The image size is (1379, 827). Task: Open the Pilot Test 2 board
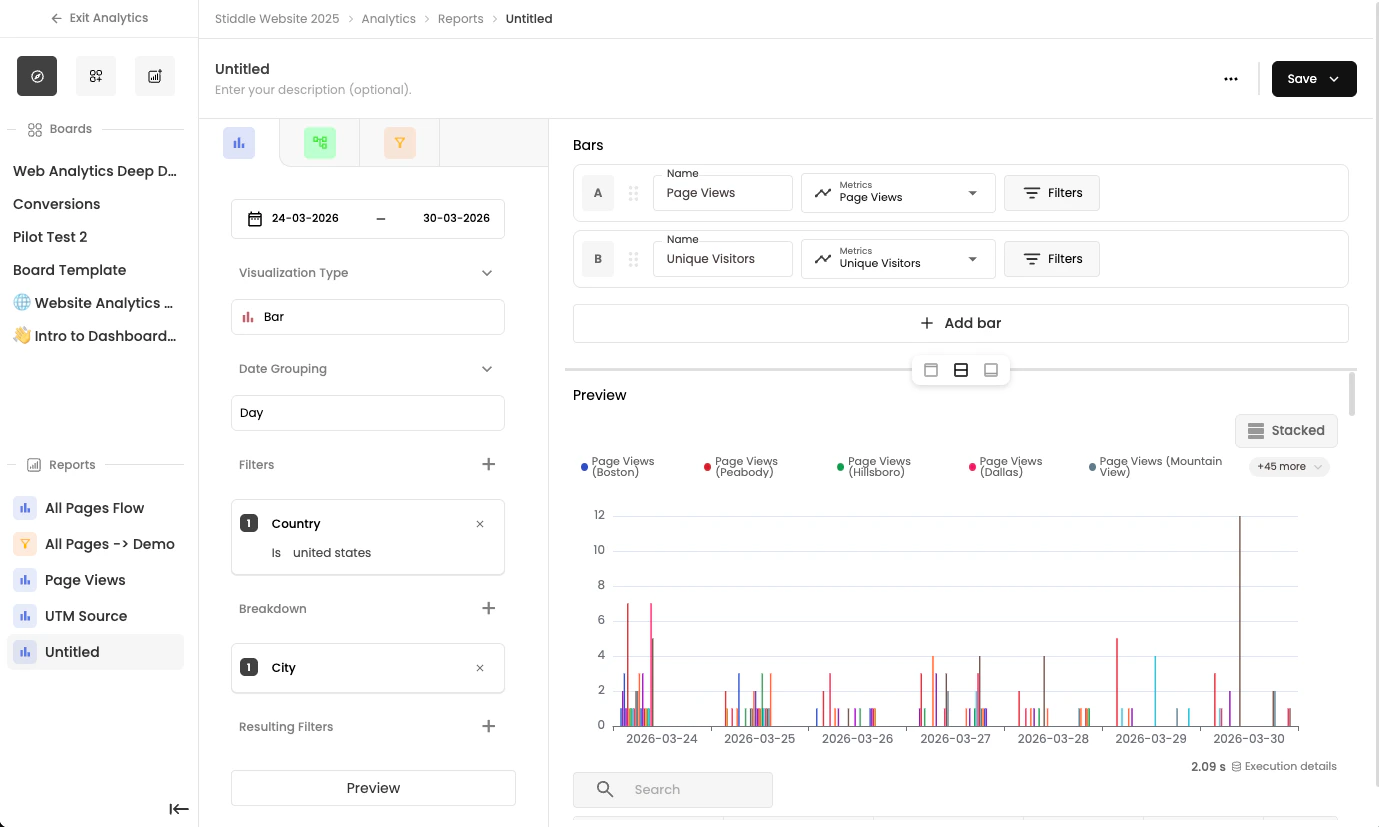[x=50, y=237]
